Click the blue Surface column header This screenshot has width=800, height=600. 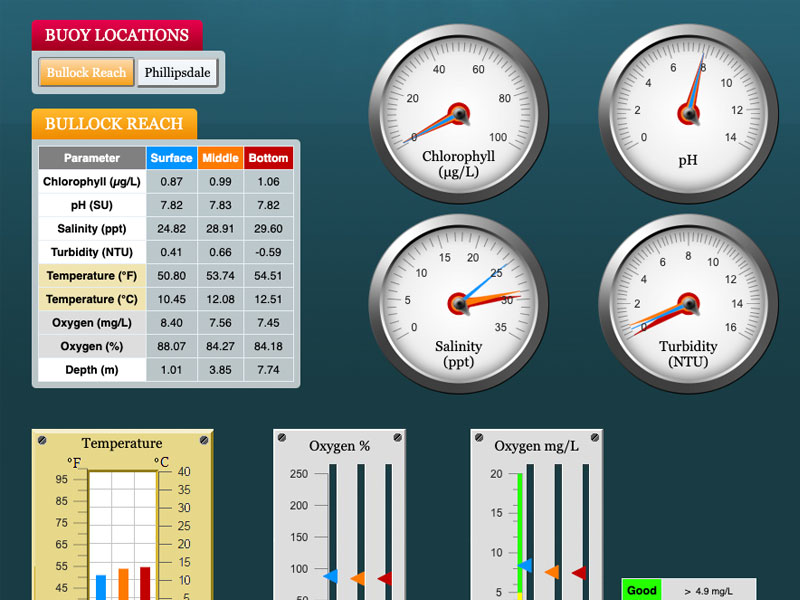pos(171,158)
